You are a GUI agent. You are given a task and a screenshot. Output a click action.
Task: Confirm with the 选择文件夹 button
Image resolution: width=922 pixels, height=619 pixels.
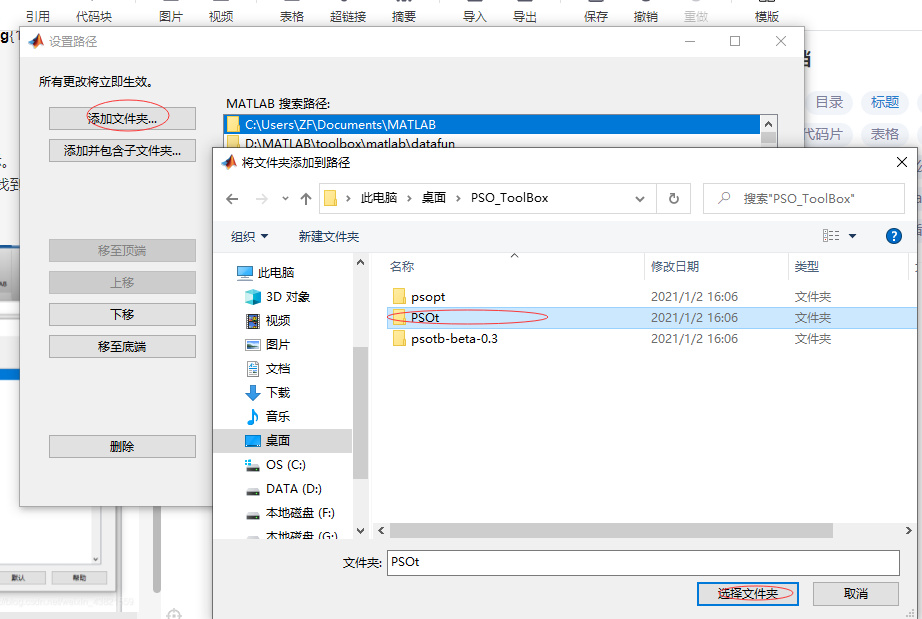746,594
